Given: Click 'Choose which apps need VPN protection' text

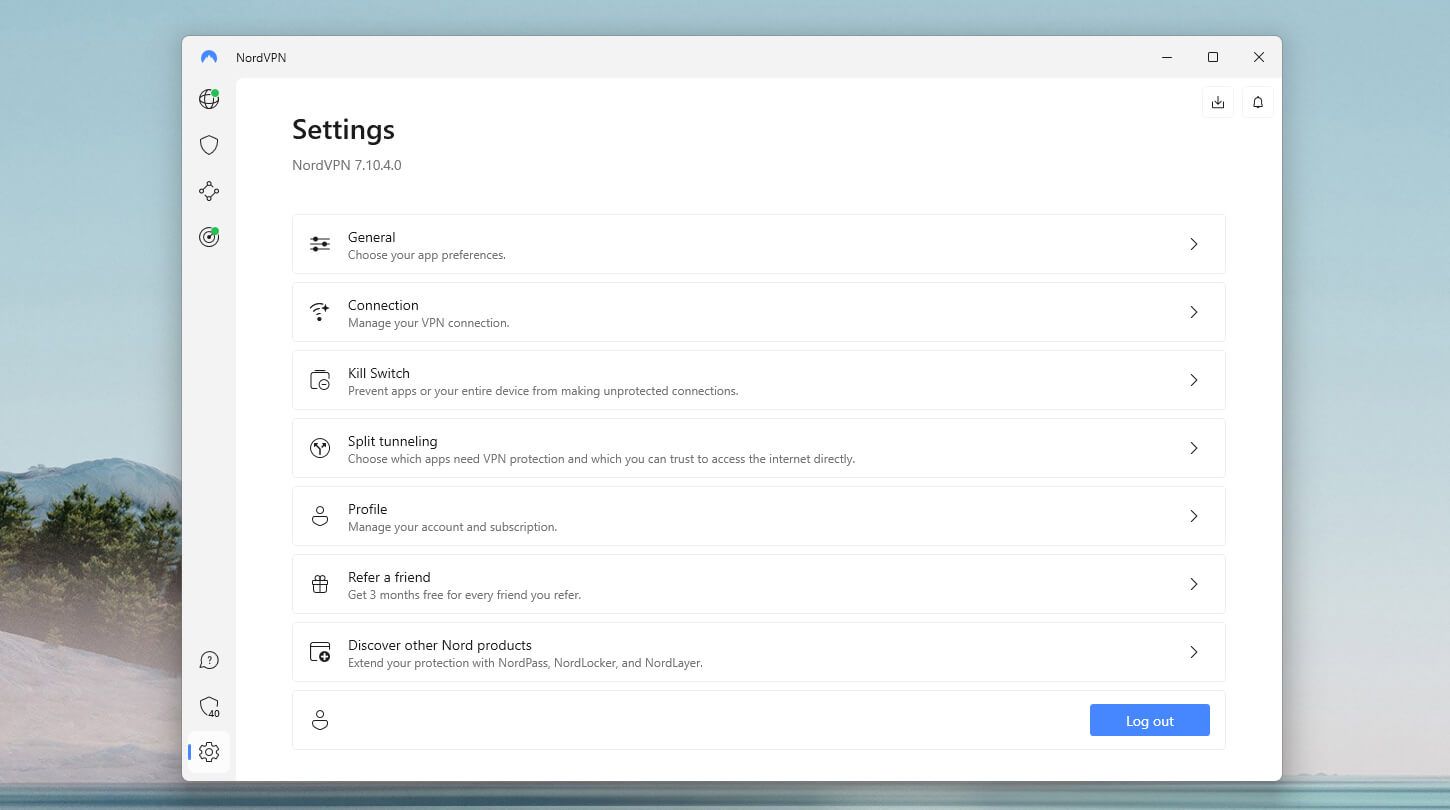Looking at the screenshot, I should pyautogui.click(x=601, y=459).
